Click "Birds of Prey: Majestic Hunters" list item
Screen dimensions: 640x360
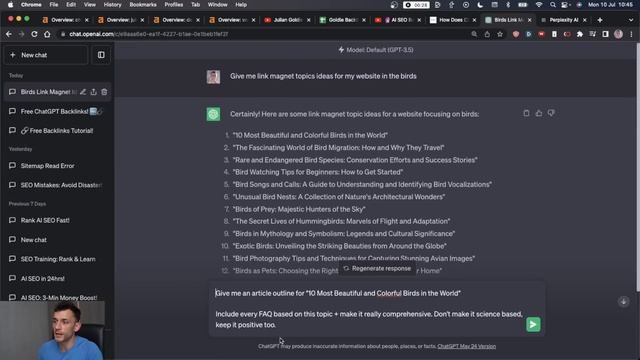pos(299,209)
